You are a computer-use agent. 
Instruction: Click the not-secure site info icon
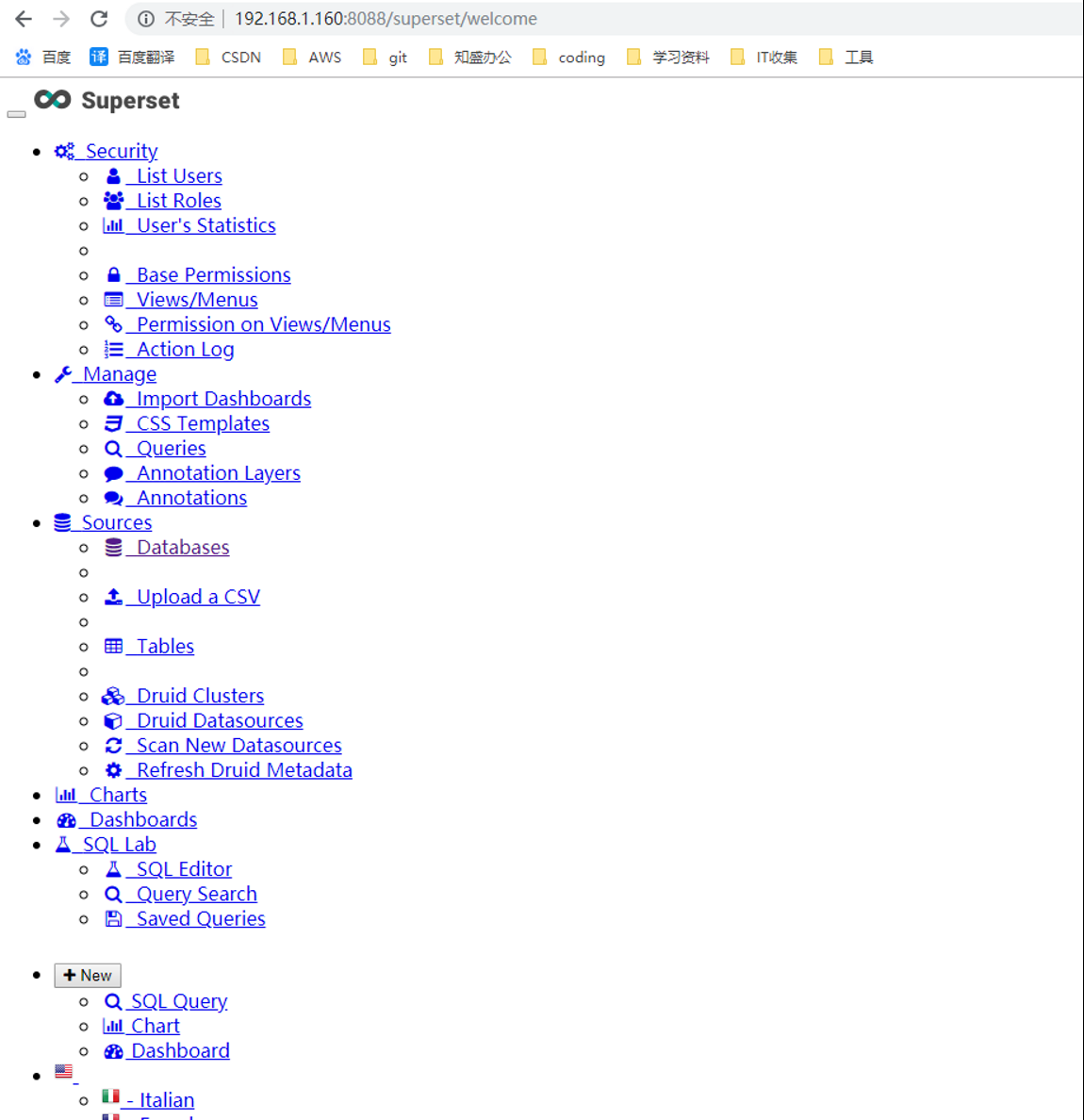coord(146,19)
